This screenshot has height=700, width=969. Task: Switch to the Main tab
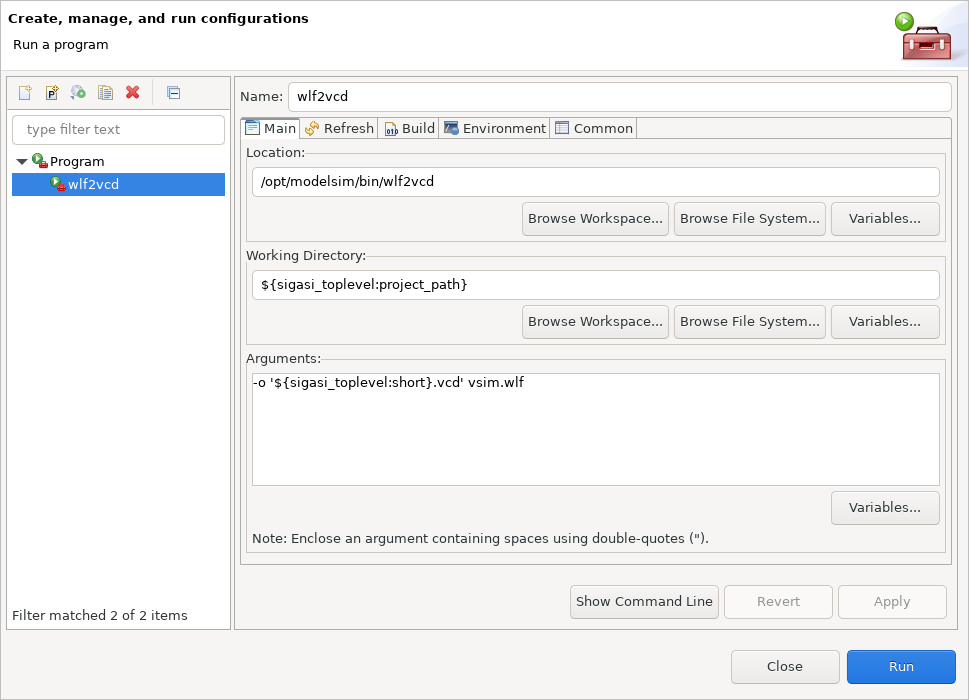tap(271, 129)
